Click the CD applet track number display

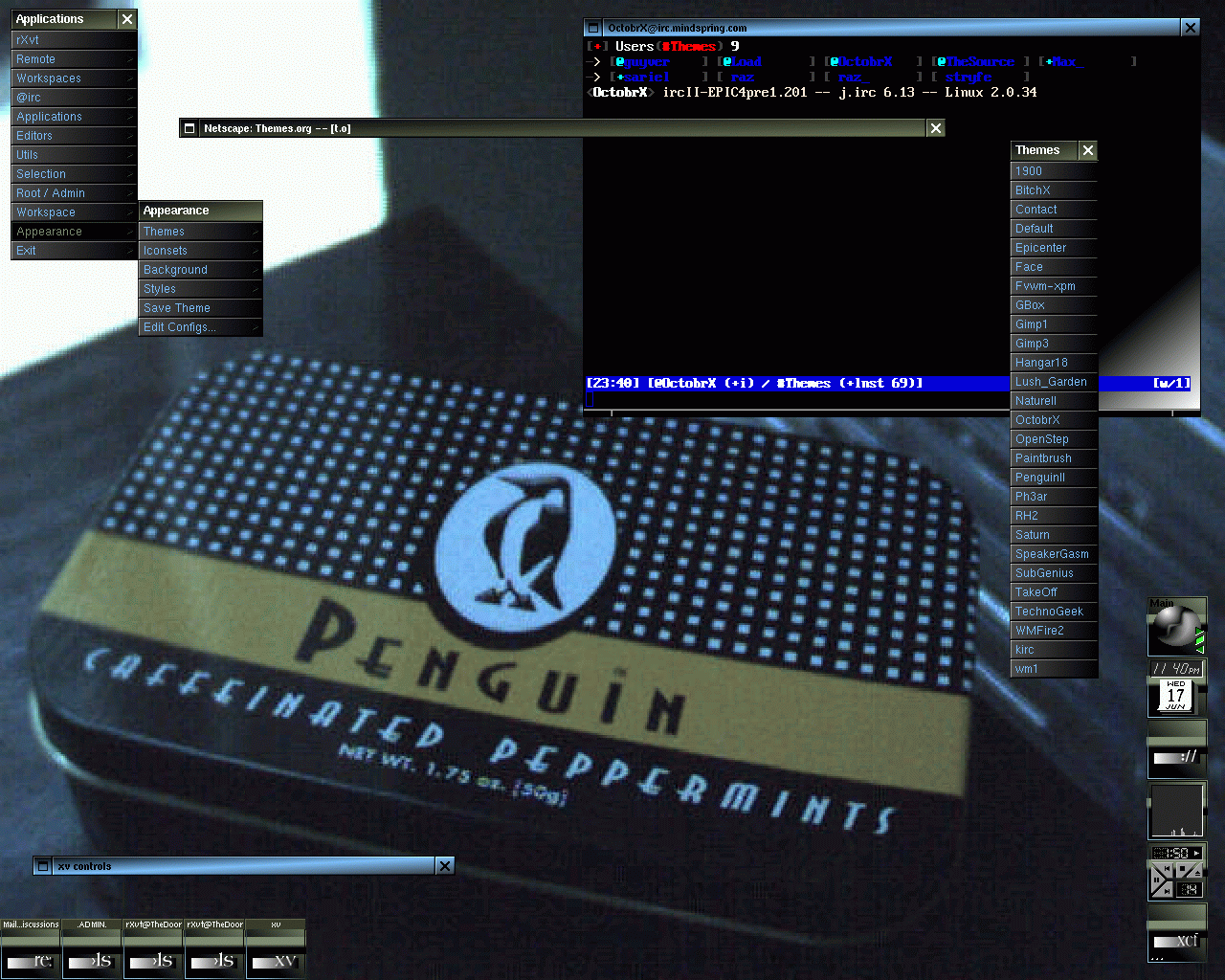tap(1190, 889)
